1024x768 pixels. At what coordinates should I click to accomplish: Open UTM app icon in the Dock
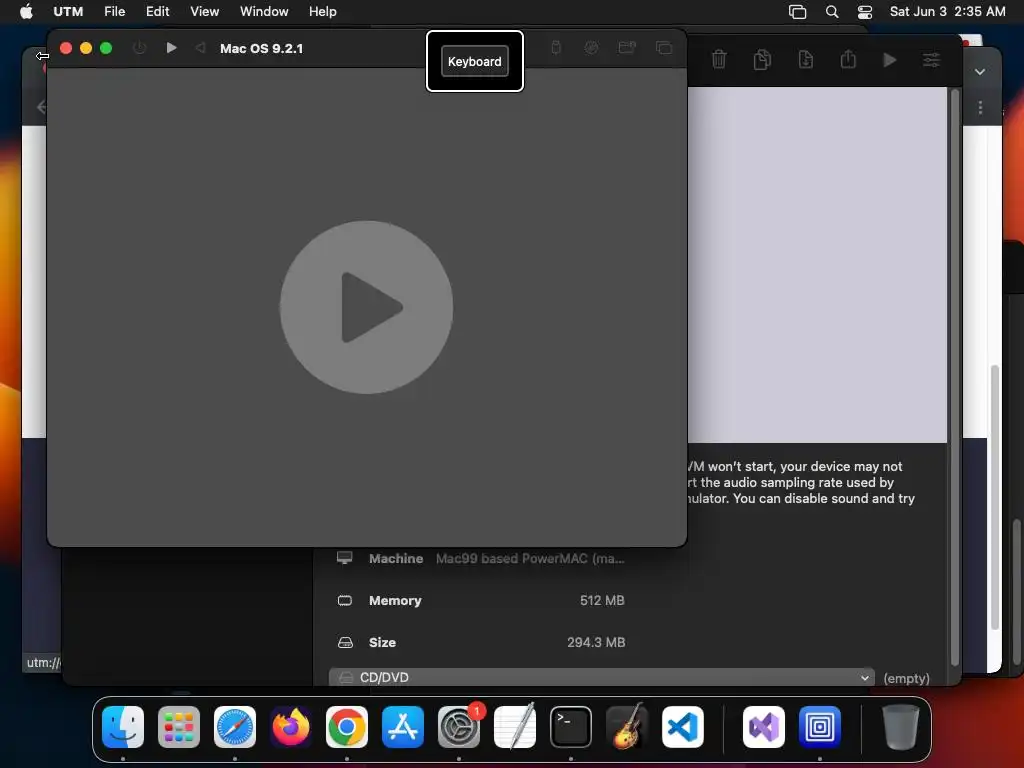pos(820,726)
